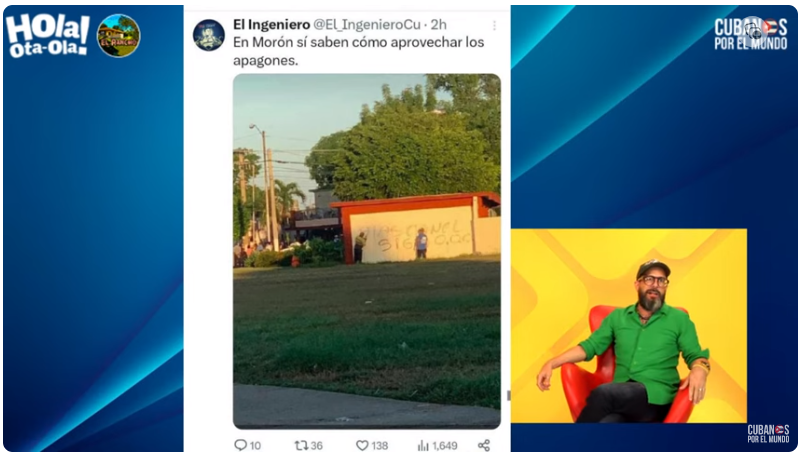Click El Ingeniero profile avatar

pyautogui.click(x=208, y=35)
